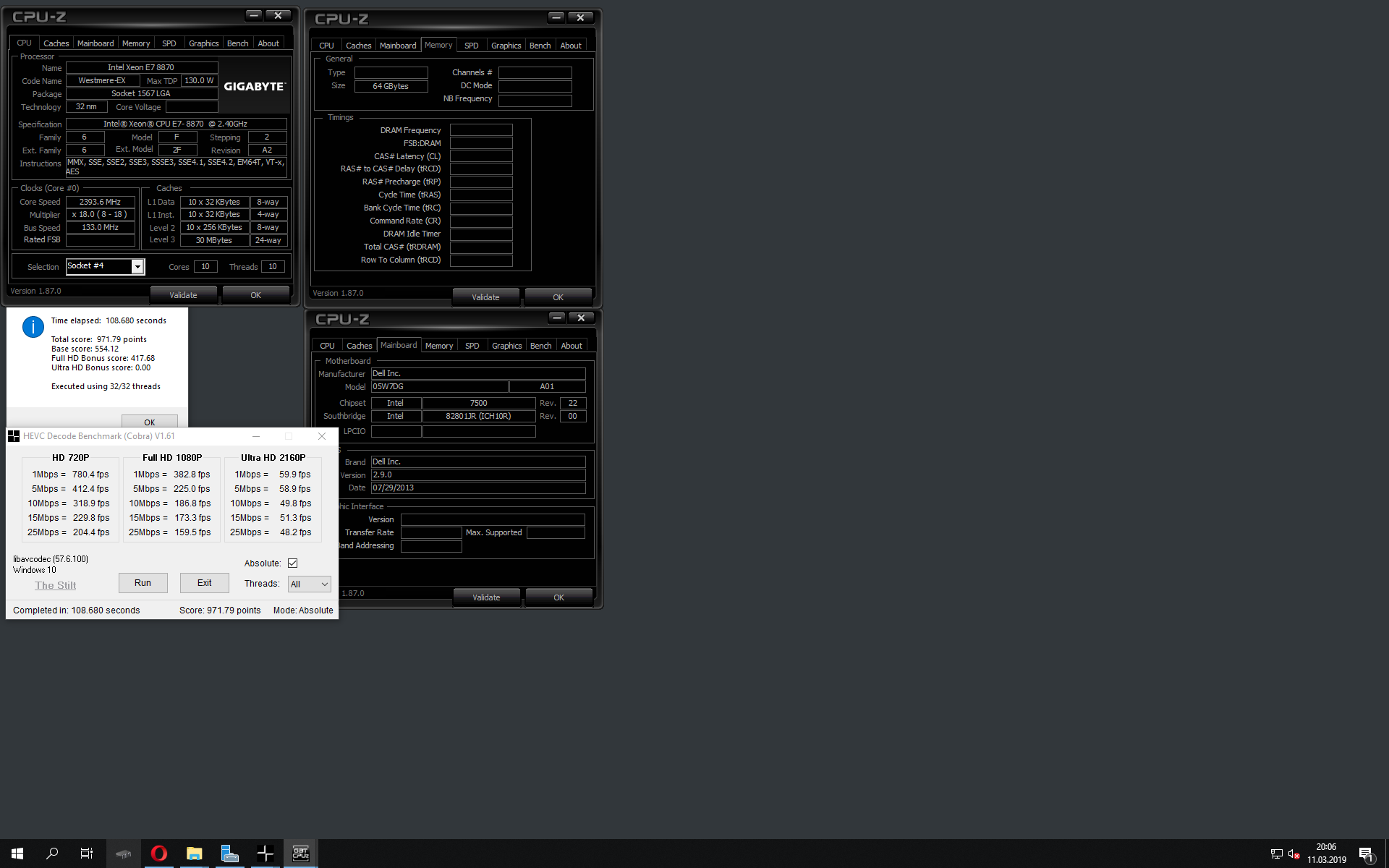
Task: Close the HEVC Decode Benchmark window
Action: 322,436
